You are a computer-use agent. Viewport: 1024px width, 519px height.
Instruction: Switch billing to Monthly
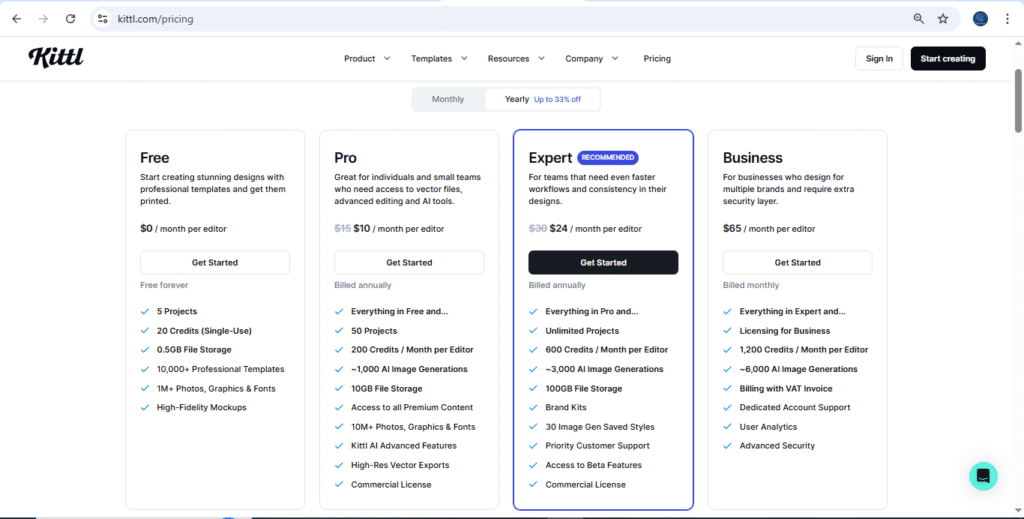pyautogui.click(x=448, y=99)
